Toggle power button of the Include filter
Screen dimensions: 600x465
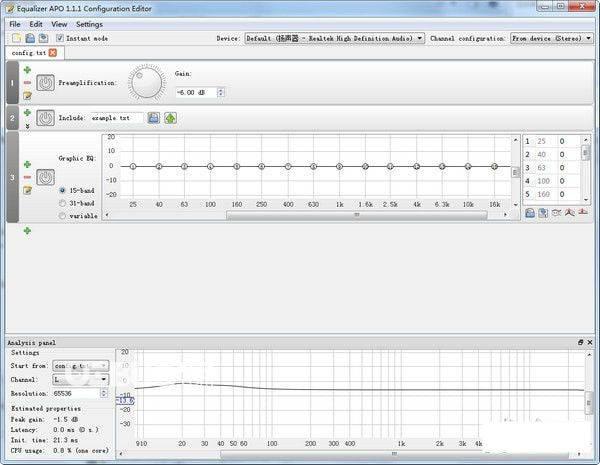[46, 118]
